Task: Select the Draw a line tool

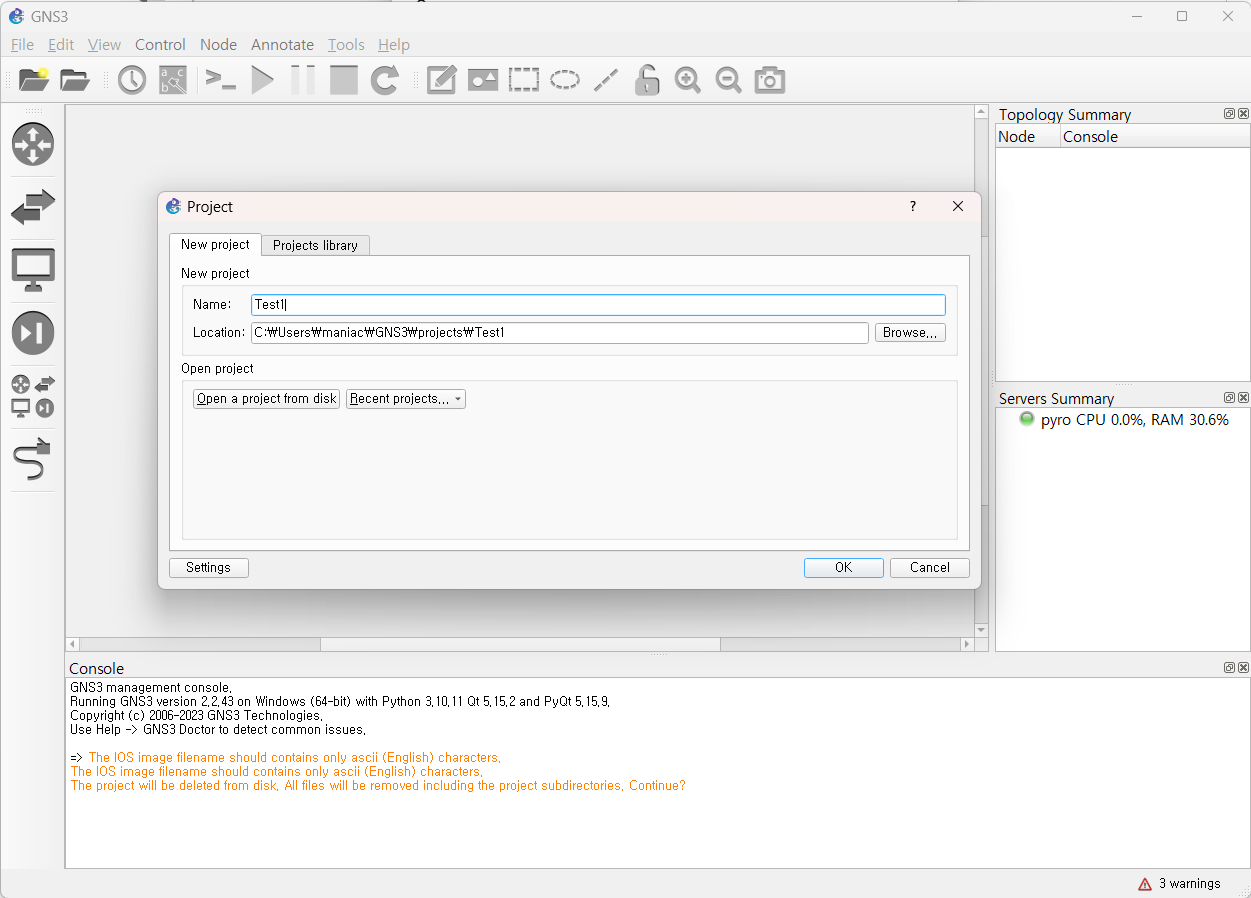Action: [606, 80]
